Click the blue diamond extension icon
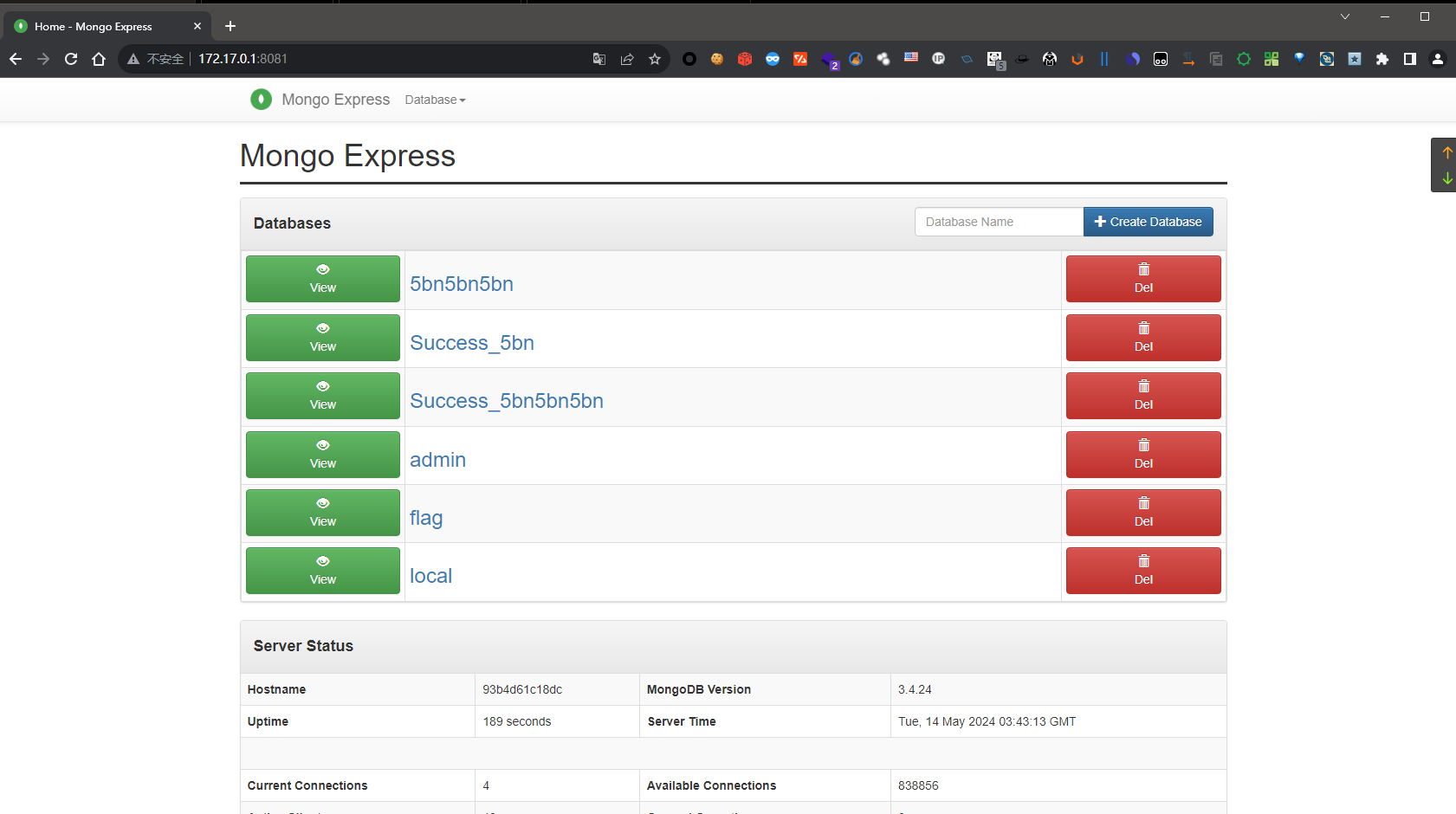This screenshot has height=814, width=1456. (1299, 58)
